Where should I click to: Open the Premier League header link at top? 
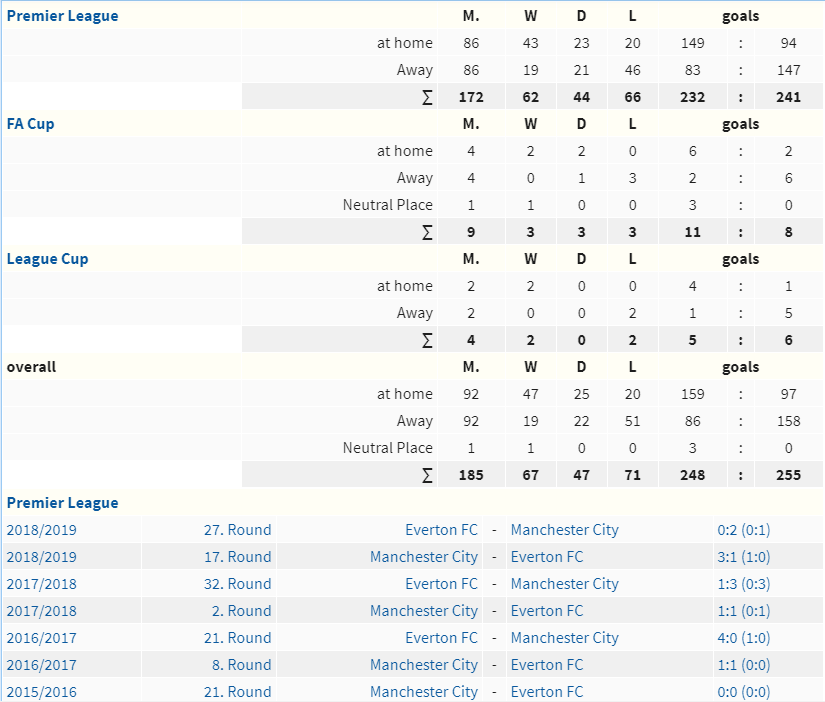[62, 16]
